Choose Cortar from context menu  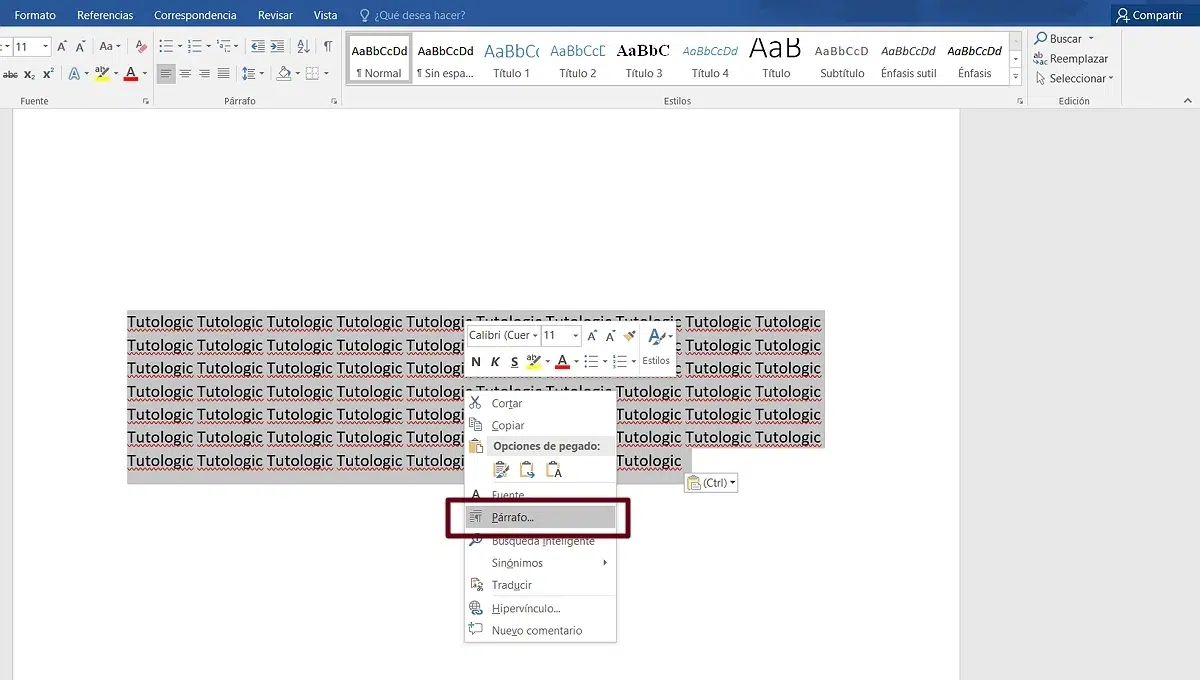[x=540, y=403]
